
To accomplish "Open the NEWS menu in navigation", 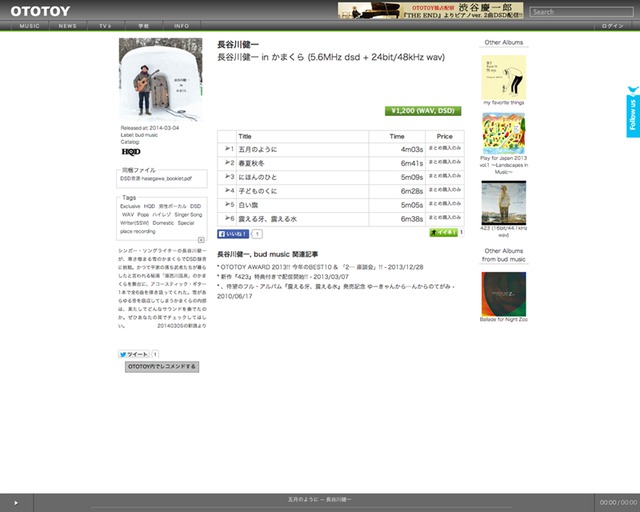I will coord(67,25).
